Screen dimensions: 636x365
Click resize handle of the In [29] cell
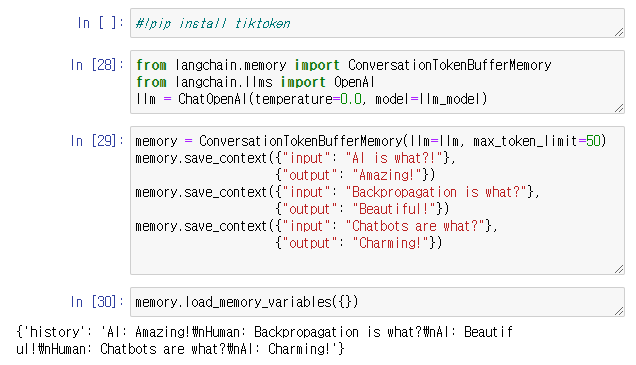tap(619, 269)
